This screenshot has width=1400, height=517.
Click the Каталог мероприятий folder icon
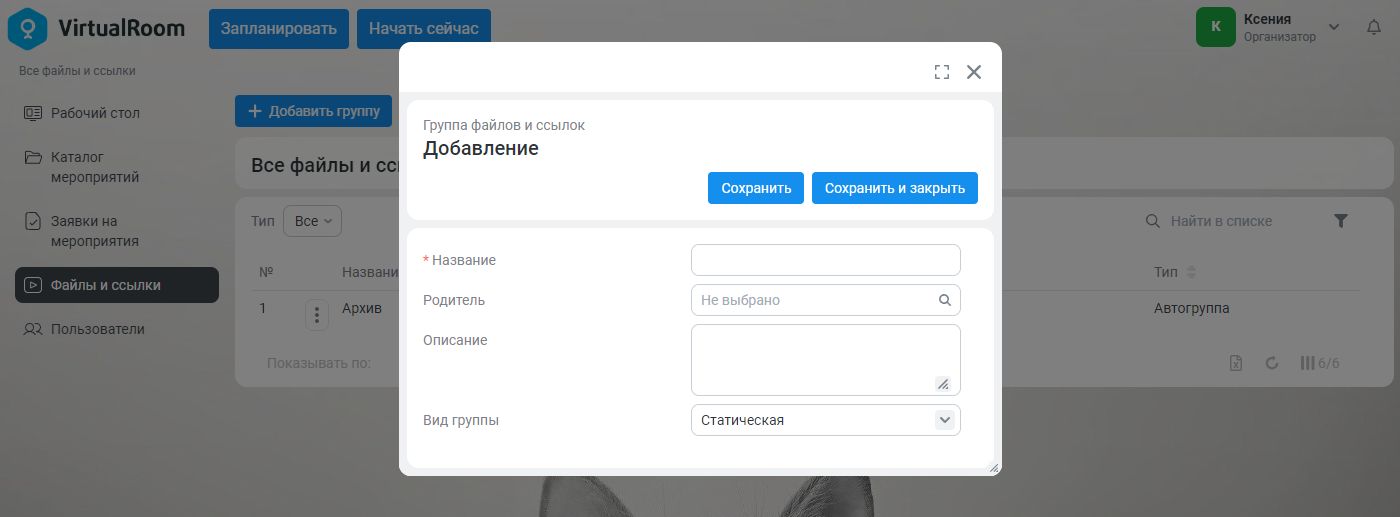coord(33,157)
